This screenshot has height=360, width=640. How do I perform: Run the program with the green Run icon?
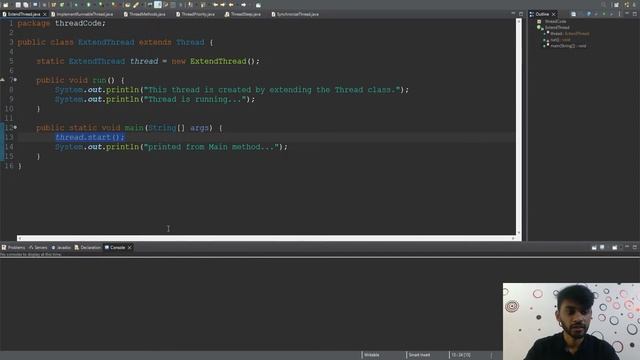point(88,5)
